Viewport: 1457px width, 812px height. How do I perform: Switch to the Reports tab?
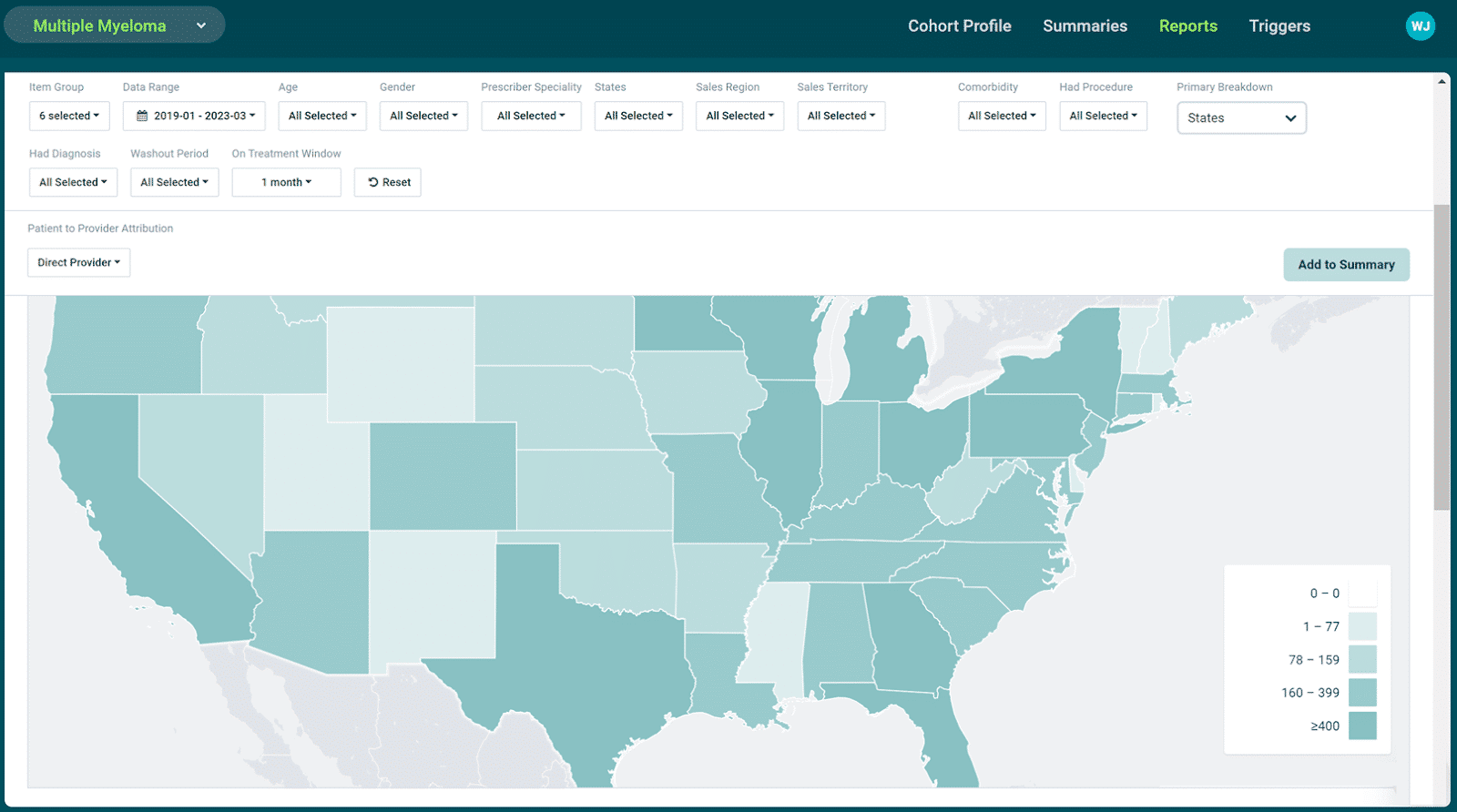pos(1187,25)
